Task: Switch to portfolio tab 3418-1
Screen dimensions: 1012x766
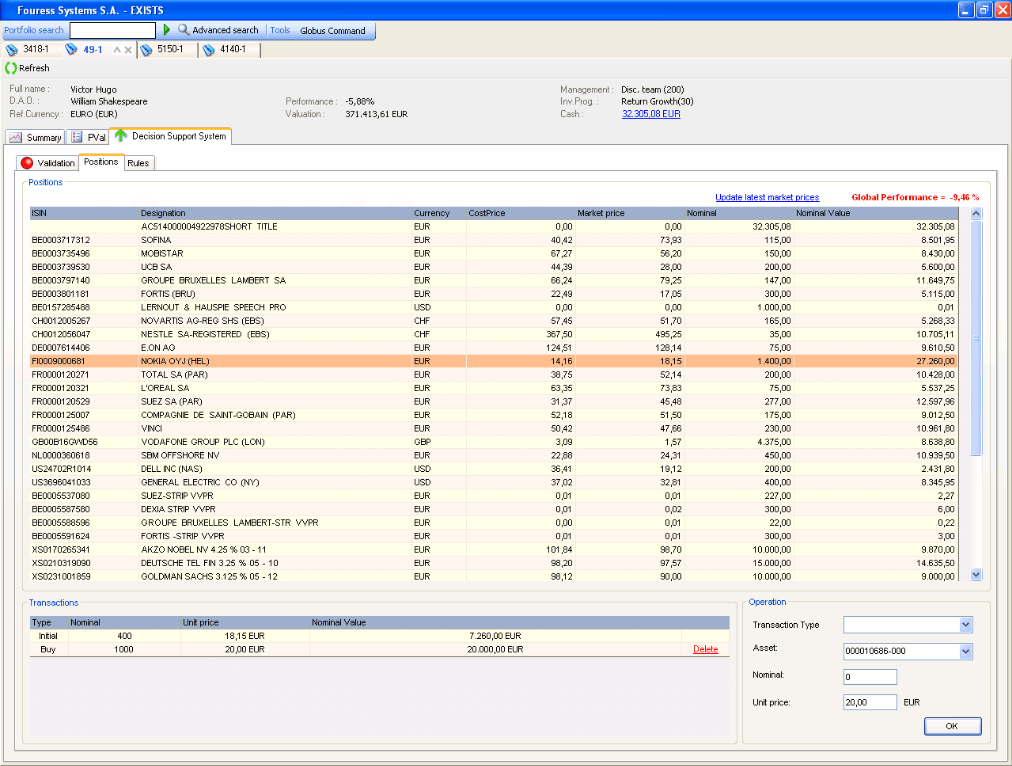Action: tap(28, 49)
